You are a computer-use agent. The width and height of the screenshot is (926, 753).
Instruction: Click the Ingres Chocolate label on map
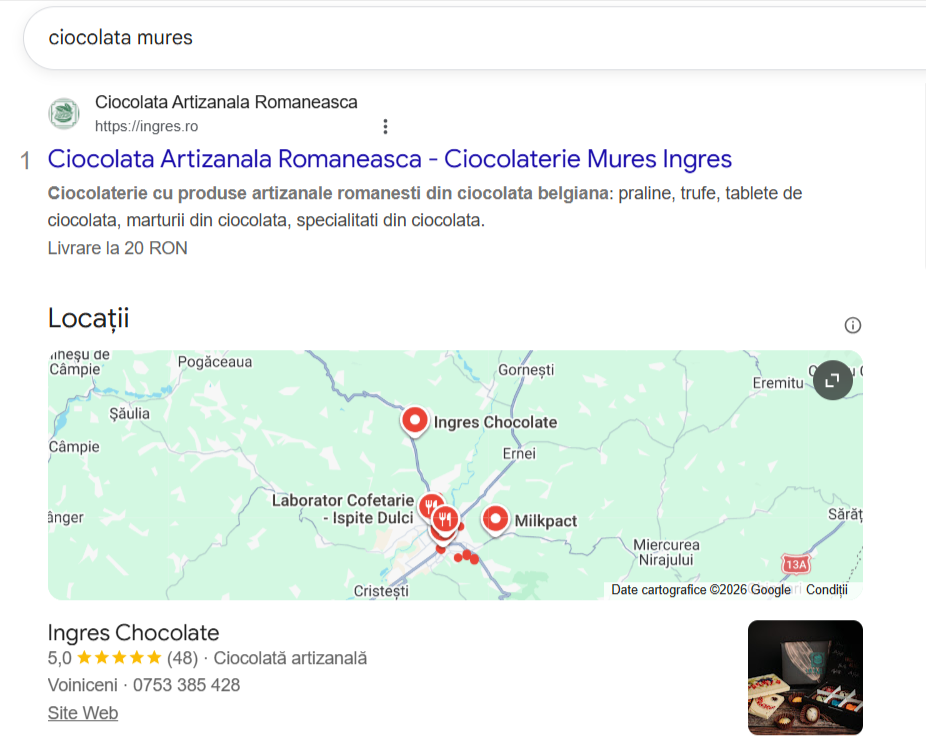pyautogui.click(x=495, y=422)
